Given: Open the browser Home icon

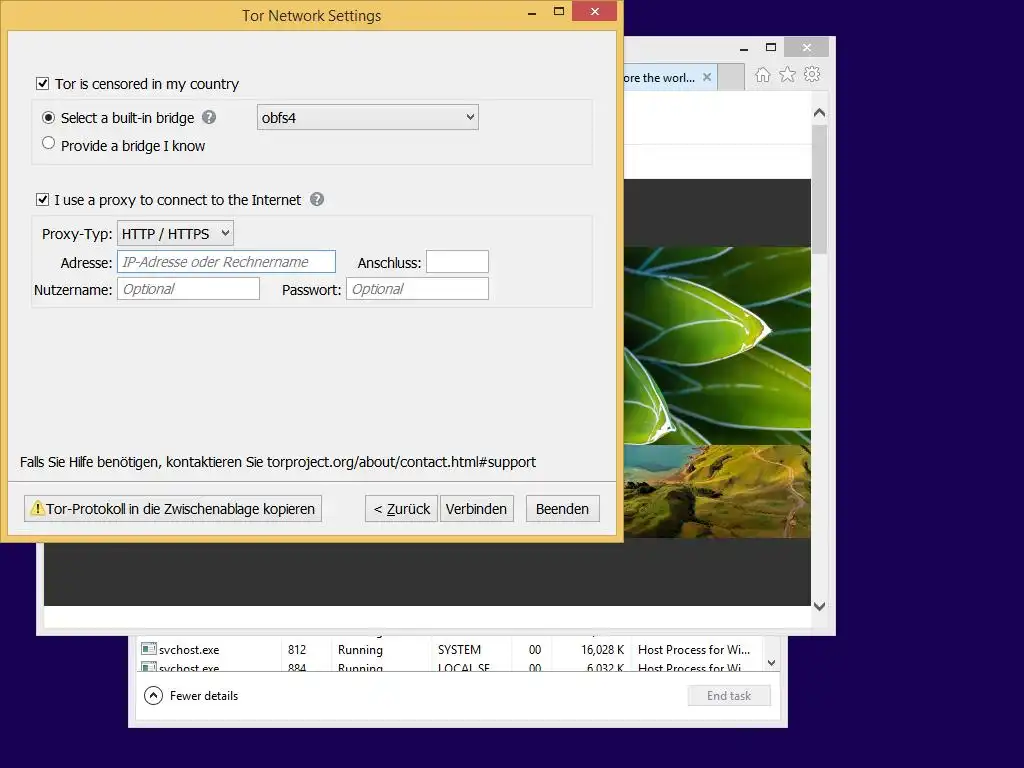Looking at the screenshot, I should click(763, 75).
